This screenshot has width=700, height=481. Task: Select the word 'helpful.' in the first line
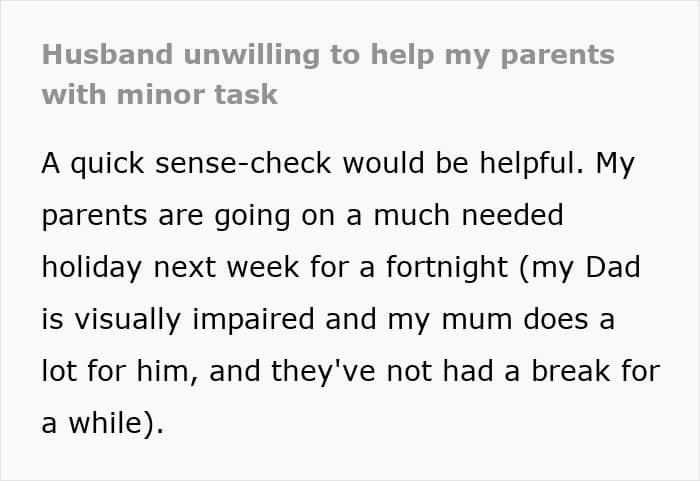[532, 163]
